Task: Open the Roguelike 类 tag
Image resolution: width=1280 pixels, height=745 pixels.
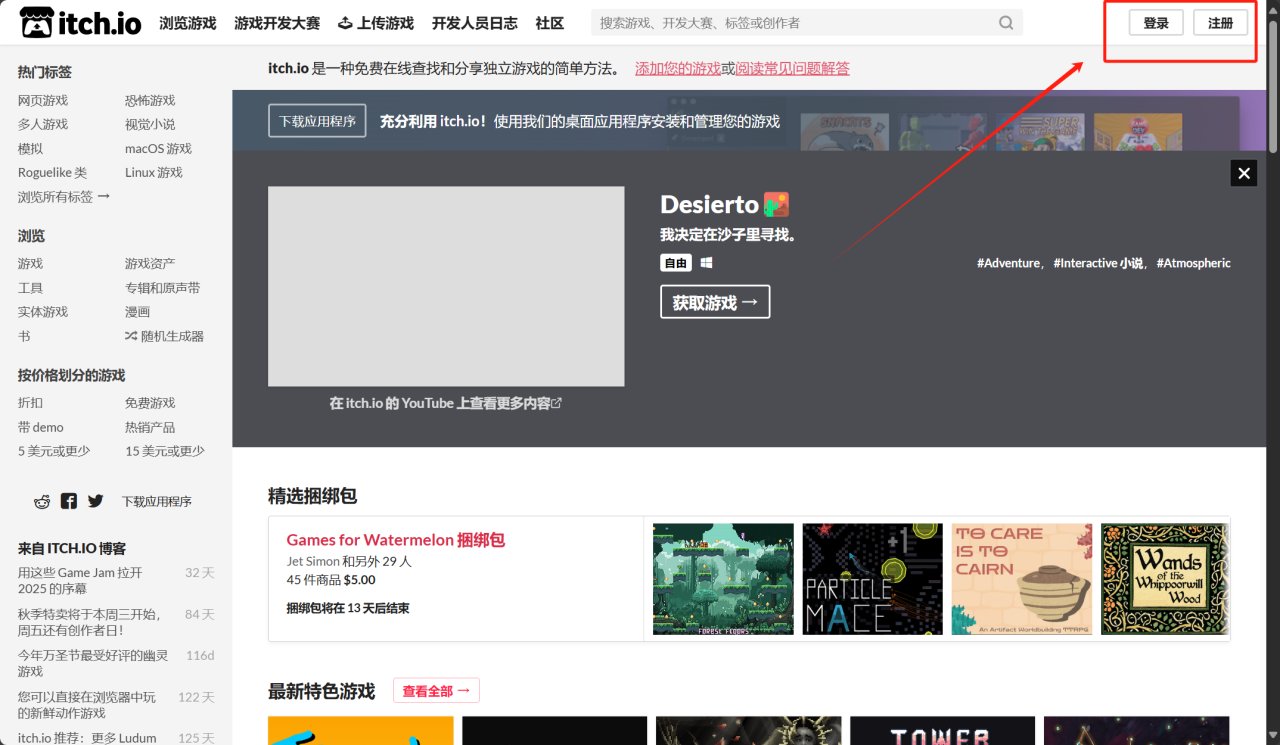Action: tap(52, 172)
